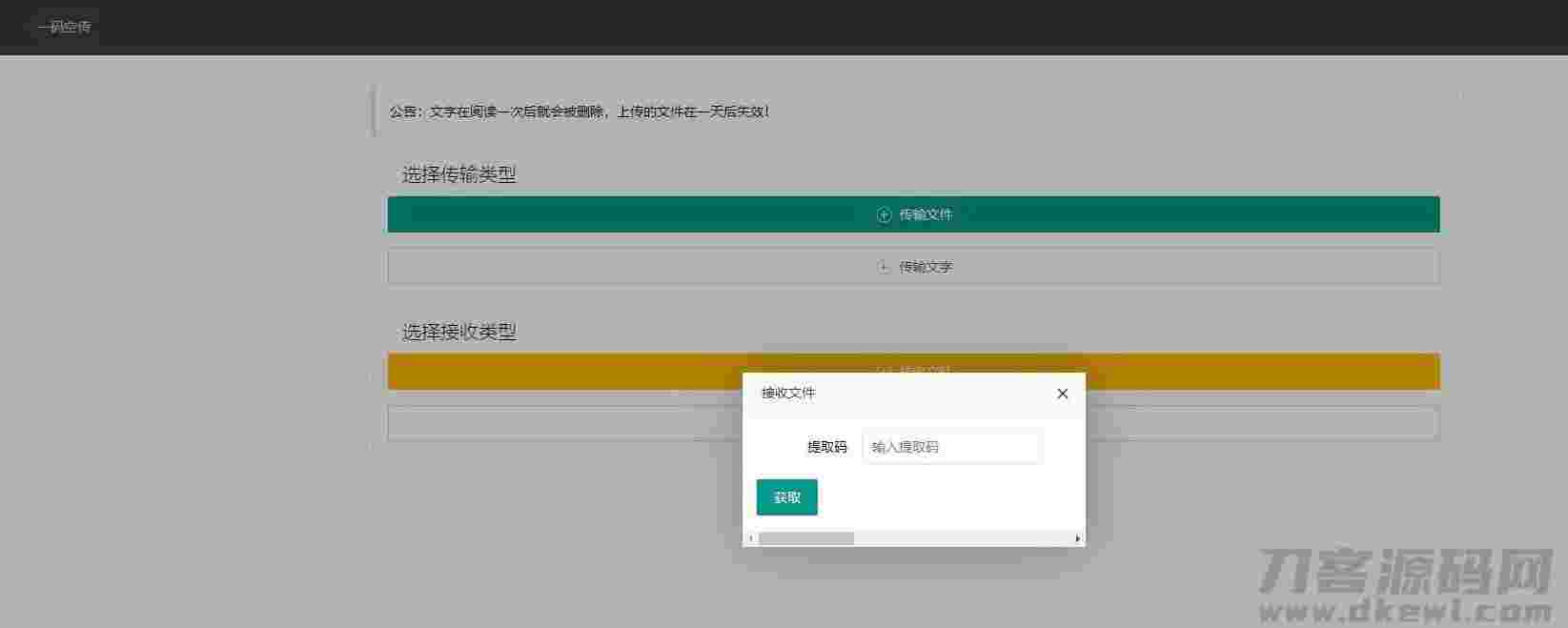
Task: Click the 提取码 field label
Action: (826, 447)
